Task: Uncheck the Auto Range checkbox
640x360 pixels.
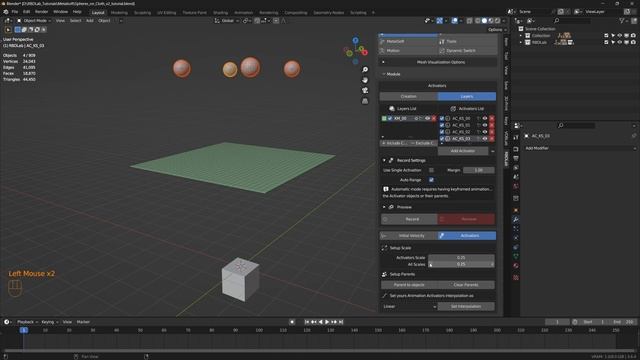Action: pyautogui.click(x=431, y=180)
